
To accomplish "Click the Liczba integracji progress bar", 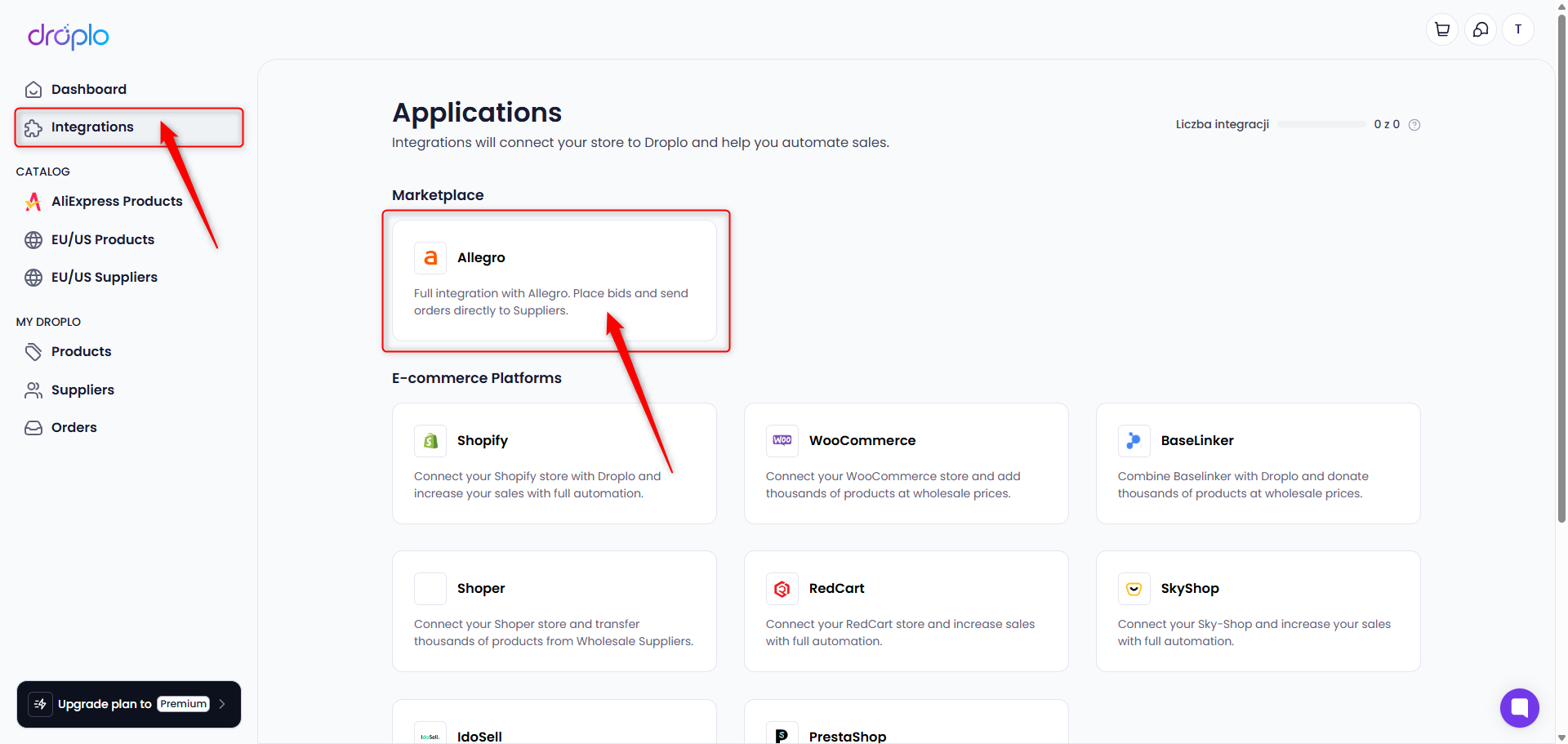I will (1321, 125).
